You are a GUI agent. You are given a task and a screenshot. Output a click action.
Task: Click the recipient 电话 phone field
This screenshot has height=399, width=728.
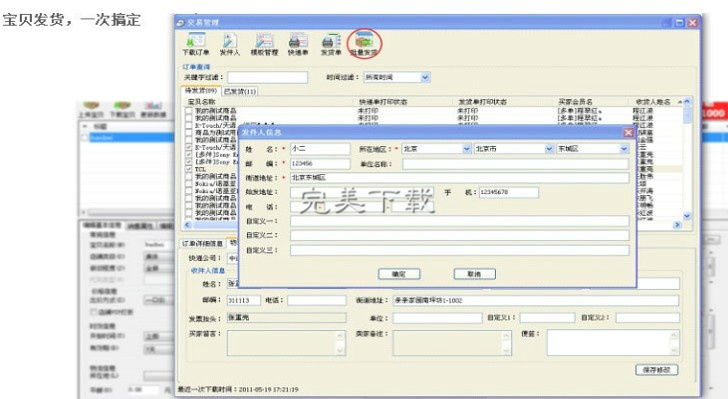pos(317,301)
